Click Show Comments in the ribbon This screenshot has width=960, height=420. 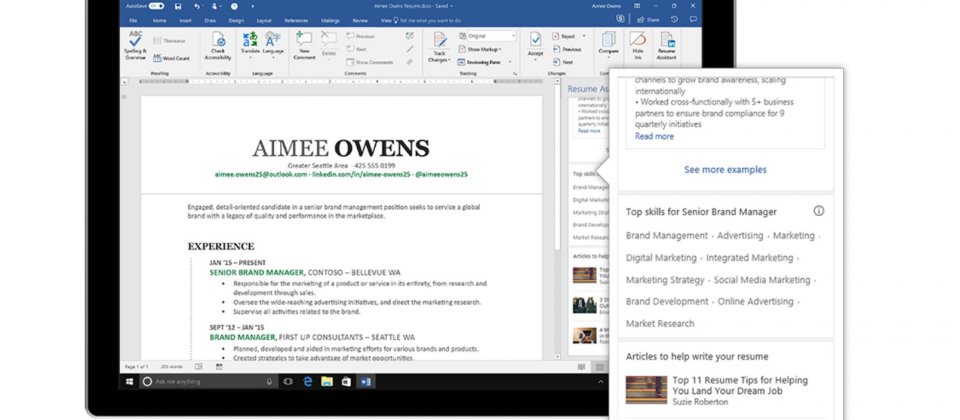[x=369, y=62]
